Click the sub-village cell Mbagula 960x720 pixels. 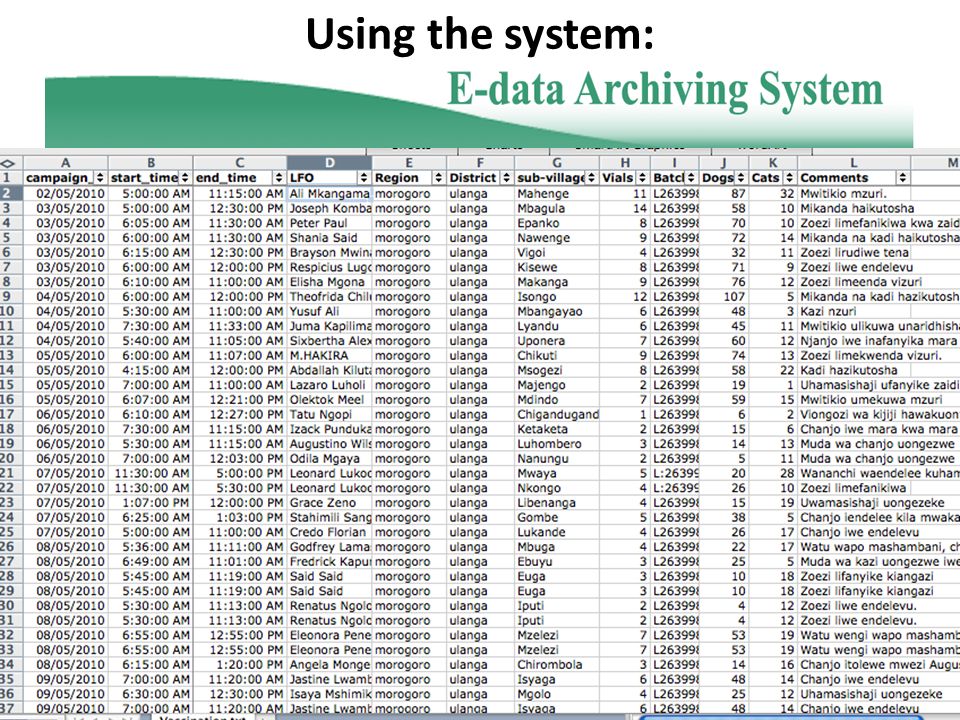[557, 208]
